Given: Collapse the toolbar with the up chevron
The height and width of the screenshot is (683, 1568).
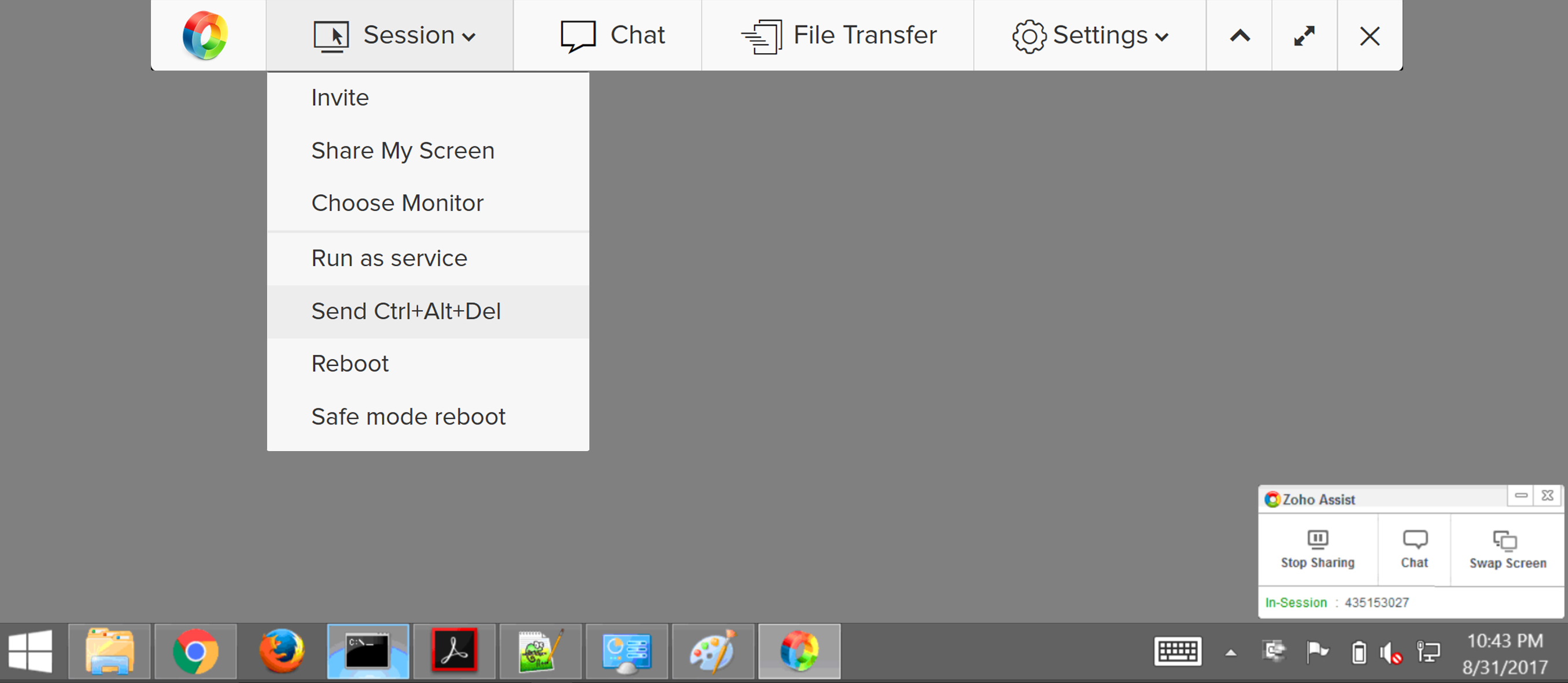Looking at the screenshot, I should click(x=1240, y=35).
